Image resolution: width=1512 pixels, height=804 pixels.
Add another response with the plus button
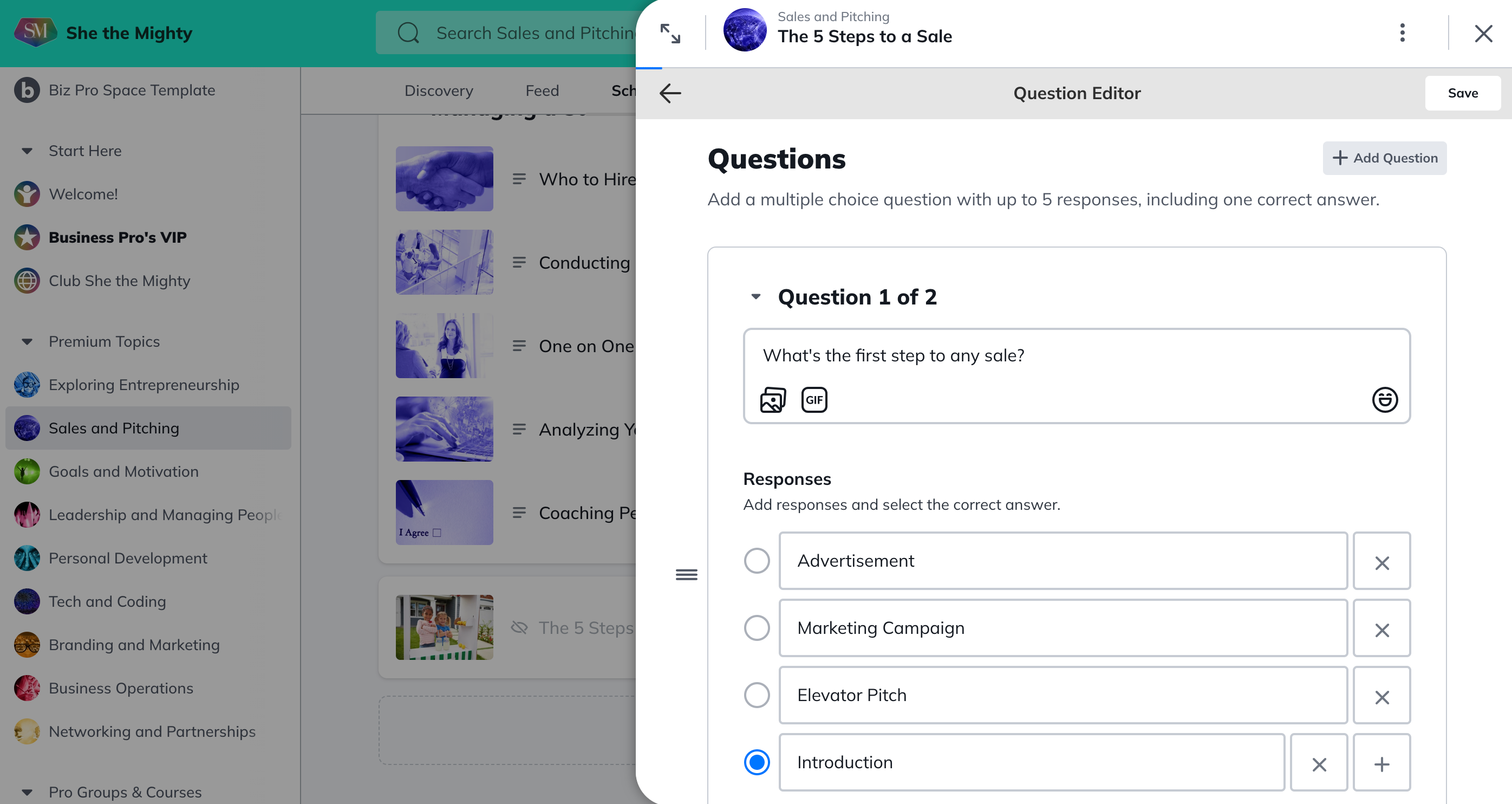1381,763
